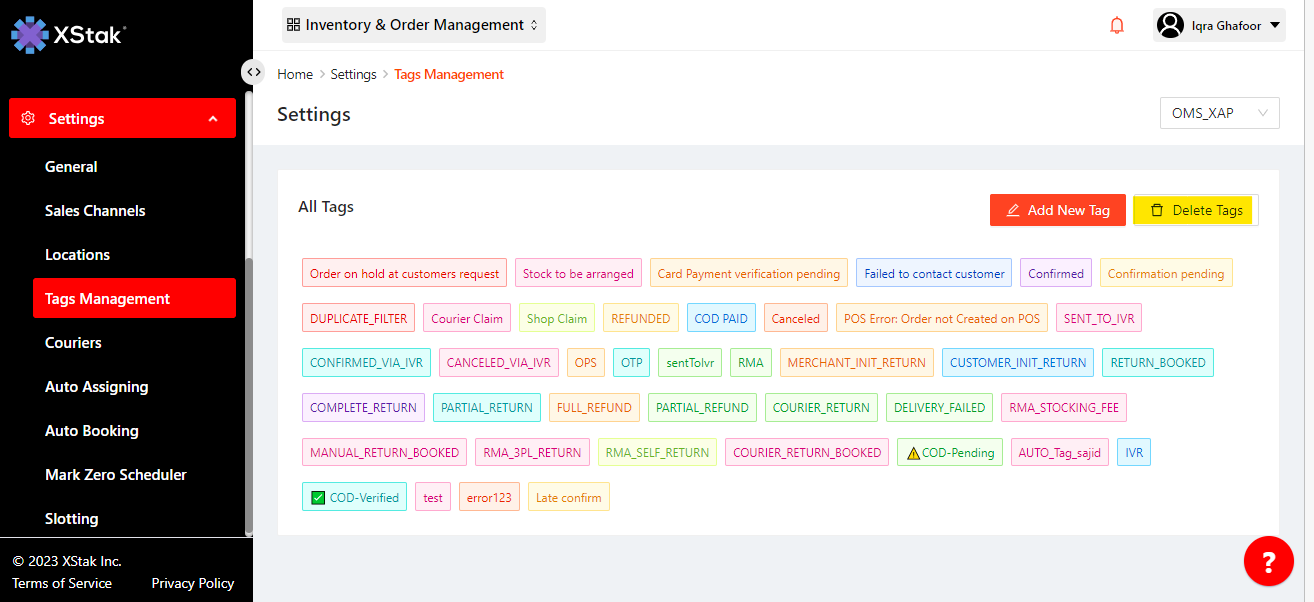Click the XStak logo

[x=67, y=34]
